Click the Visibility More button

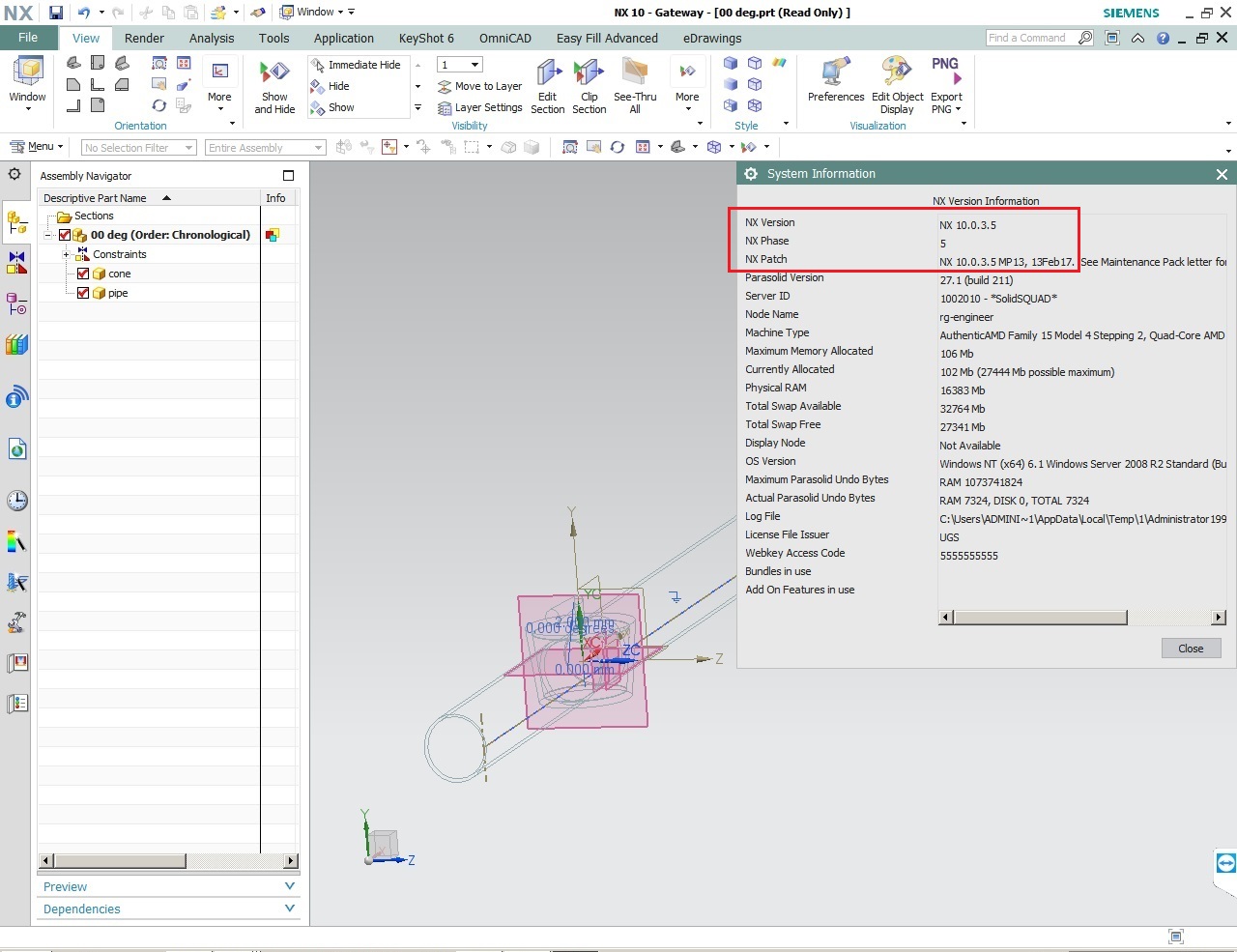(x=687, y=86)
